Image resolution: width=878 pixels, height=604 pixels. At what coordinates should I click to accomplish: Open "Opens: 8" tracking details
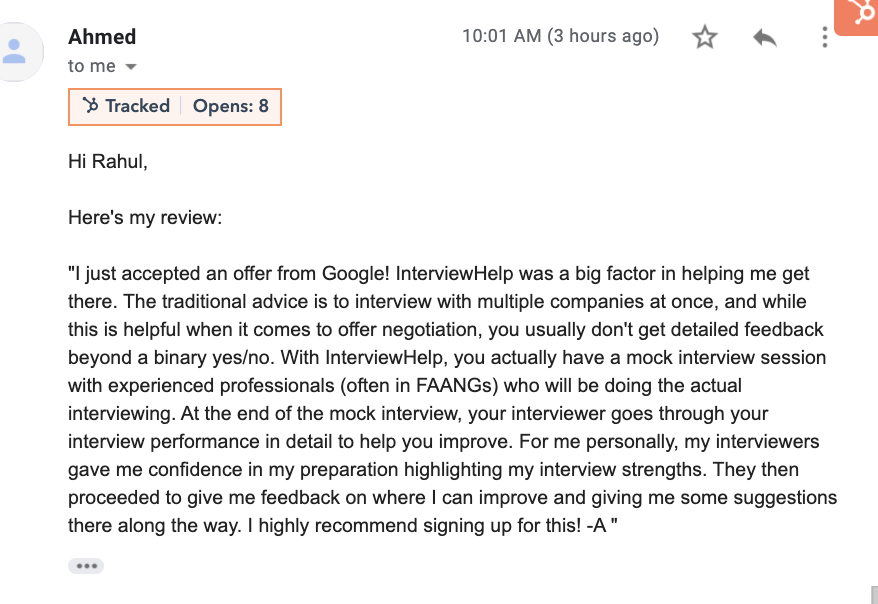231,106
